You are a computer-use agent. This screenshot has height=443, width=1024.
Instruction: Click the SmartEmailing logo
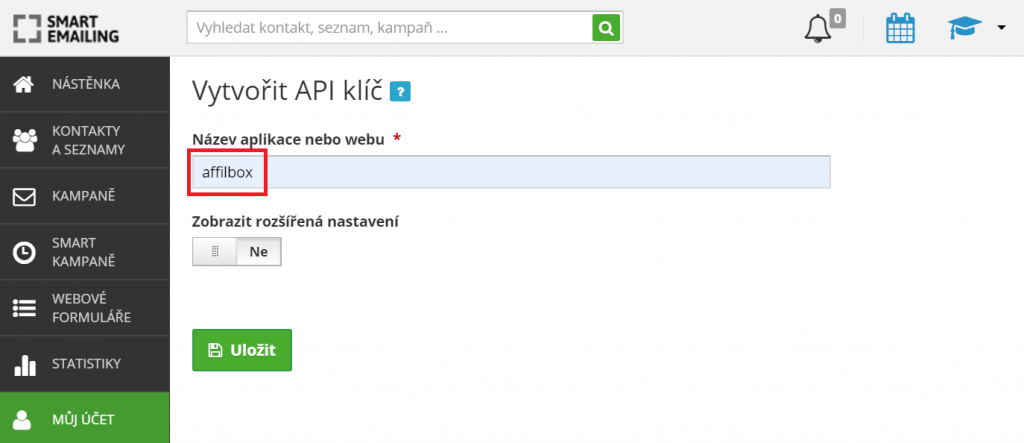pyautogui.click(x=66, y=28)
